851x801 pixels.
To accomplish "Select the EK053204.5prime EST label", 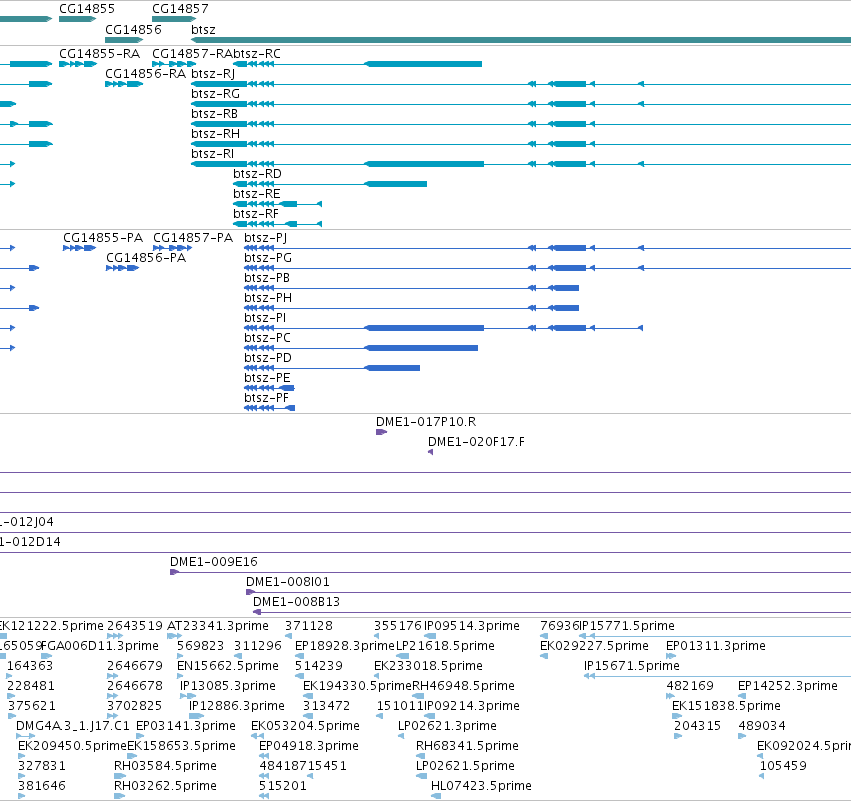I will click(306, 726).
